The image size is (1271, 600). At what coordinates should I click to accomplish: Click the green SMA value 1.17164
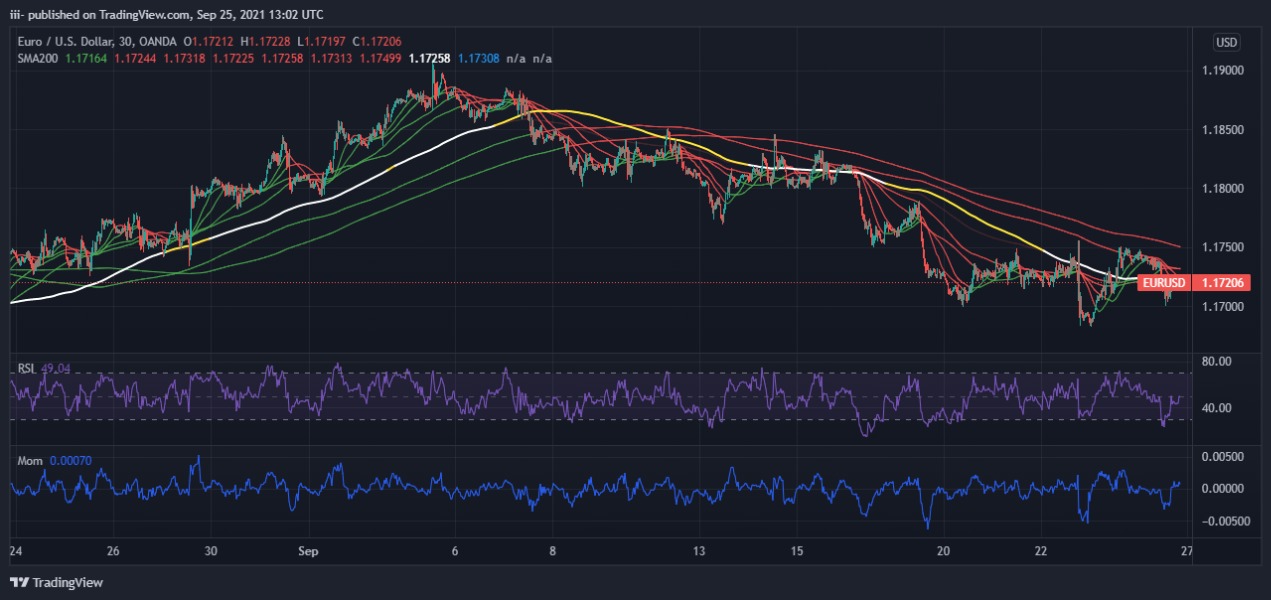[86, 59]
